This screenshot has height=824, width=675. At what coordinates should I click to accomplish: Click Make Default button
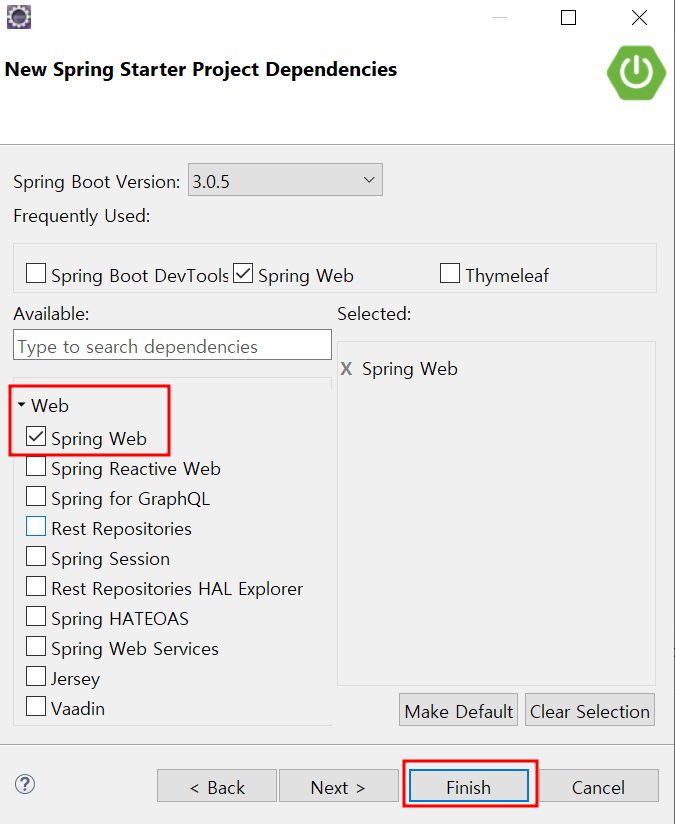tap(458, 710)
